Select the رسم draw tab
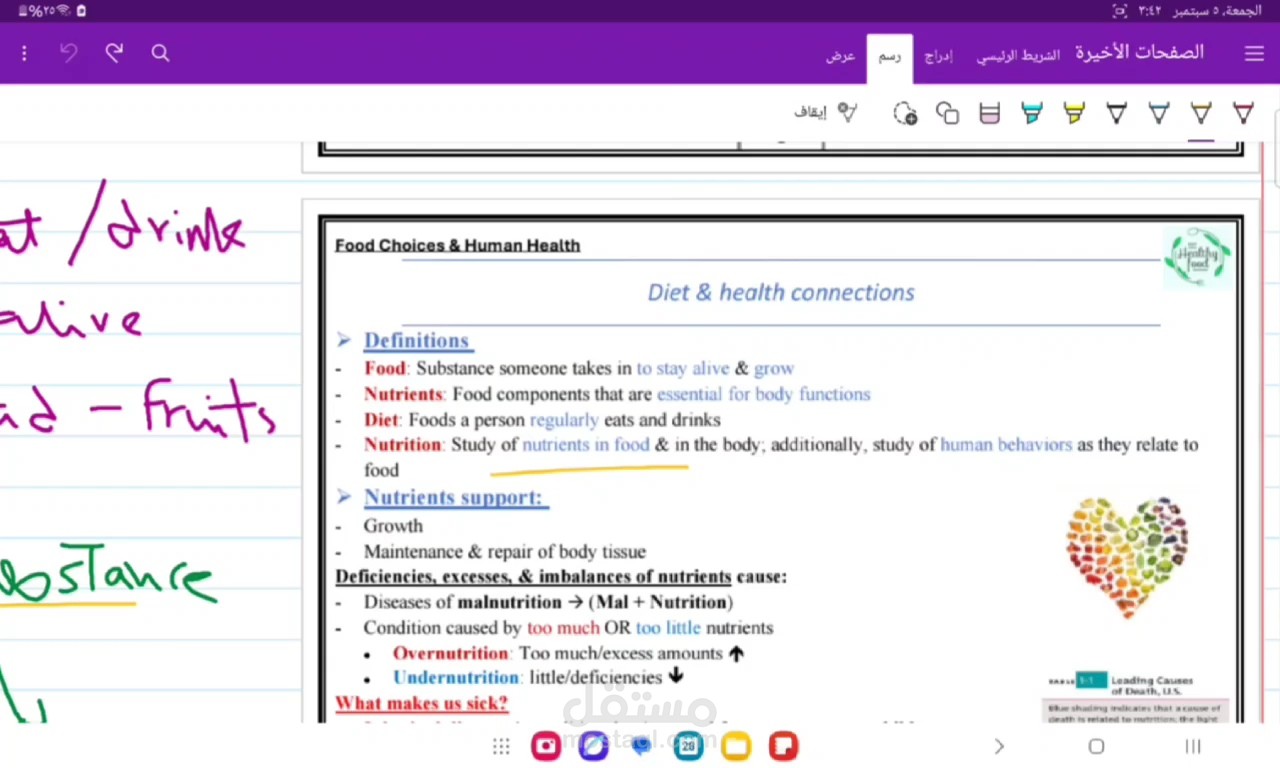This screenshot has height=768, width=1280. pos(889,58)
